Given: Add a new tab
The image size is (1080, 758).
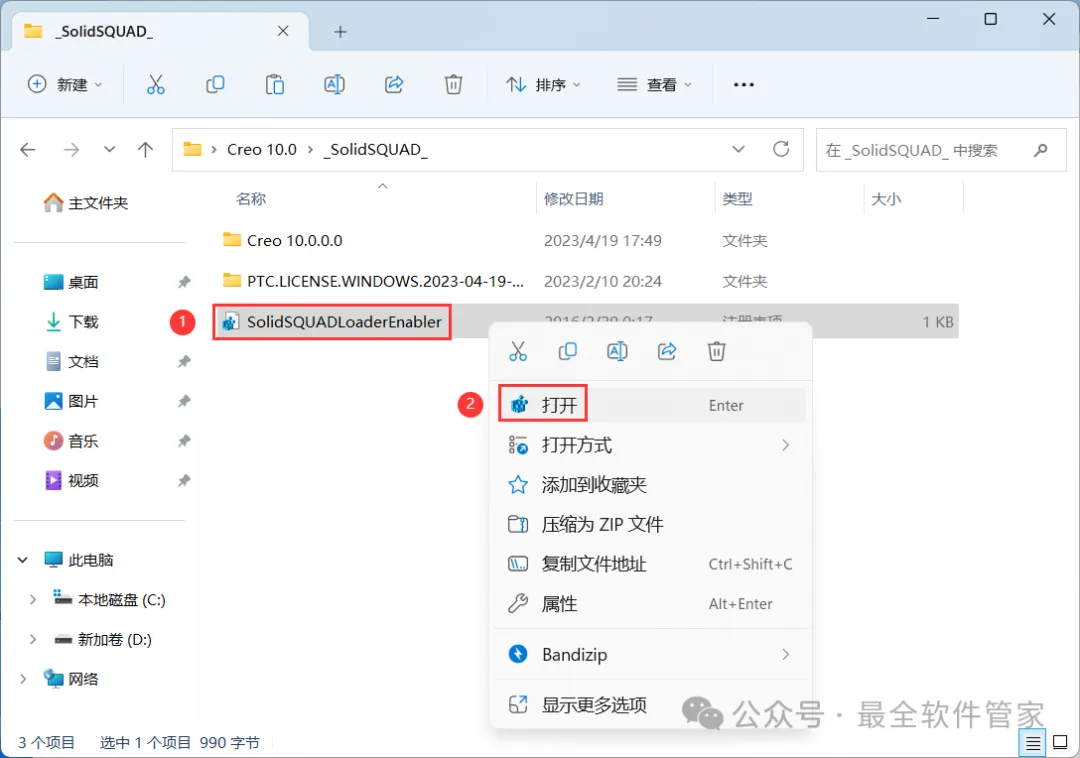Looking at the screenshot, I should coord(340,32).
